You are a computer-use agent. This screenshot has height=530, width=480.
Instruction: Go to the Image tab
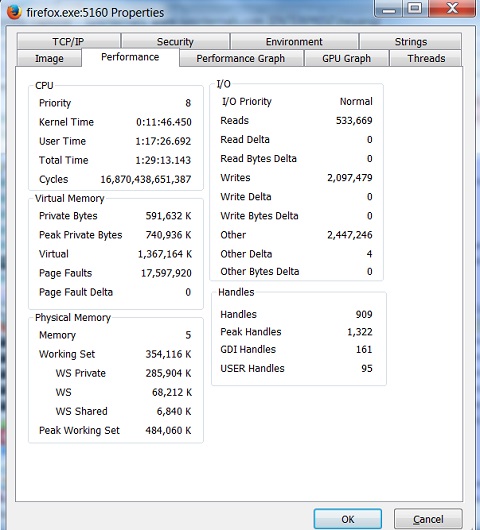[x=49, y=58]
